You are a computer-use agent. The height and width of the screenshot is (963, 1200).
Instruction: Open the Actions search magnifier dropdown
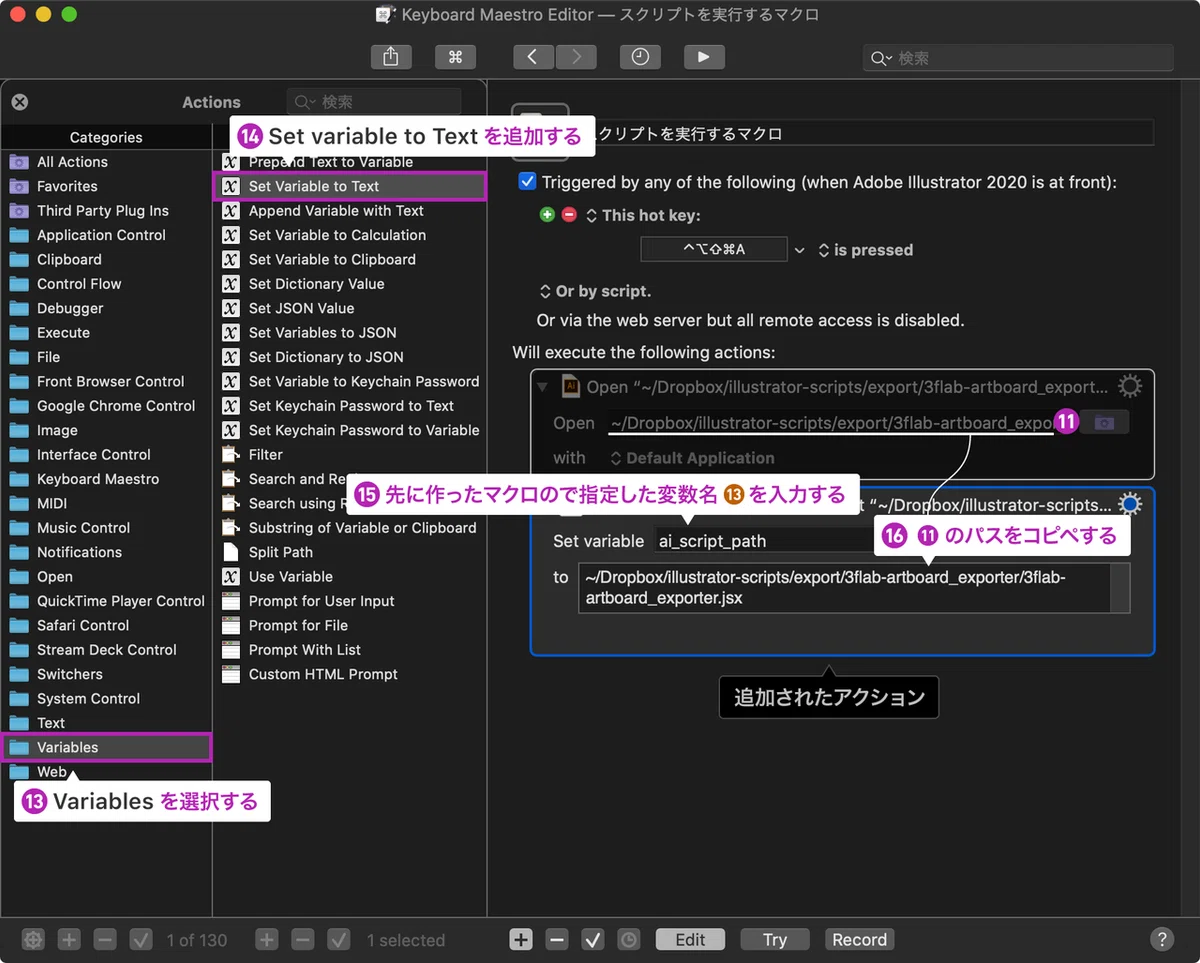point(305,102)
